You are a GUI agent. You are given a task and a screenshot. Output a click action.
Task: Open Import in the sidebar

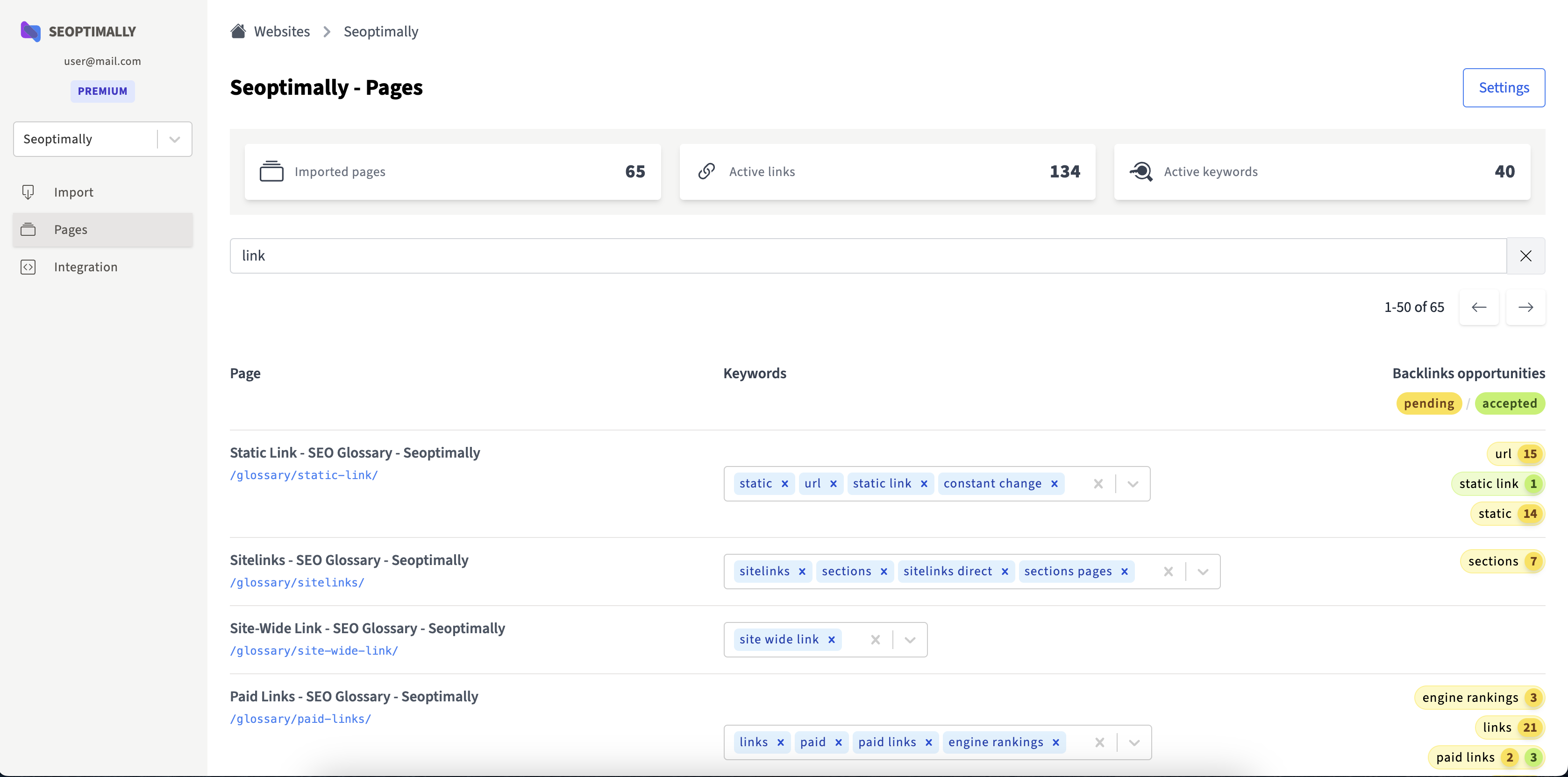point(73,192)
